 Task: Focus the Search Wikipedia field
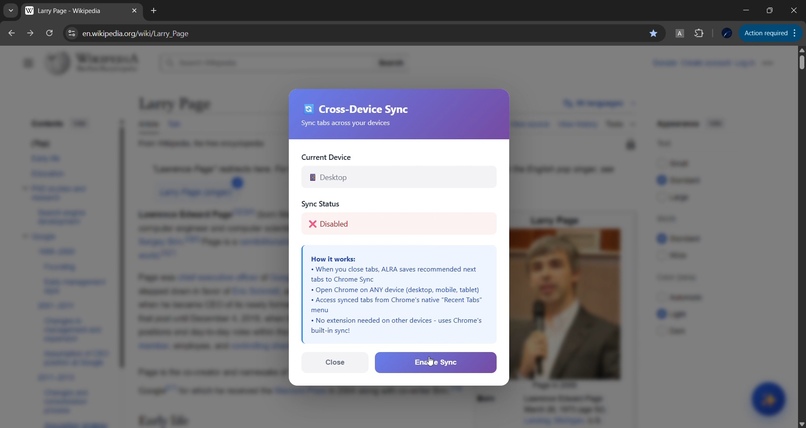coord(267,63)
